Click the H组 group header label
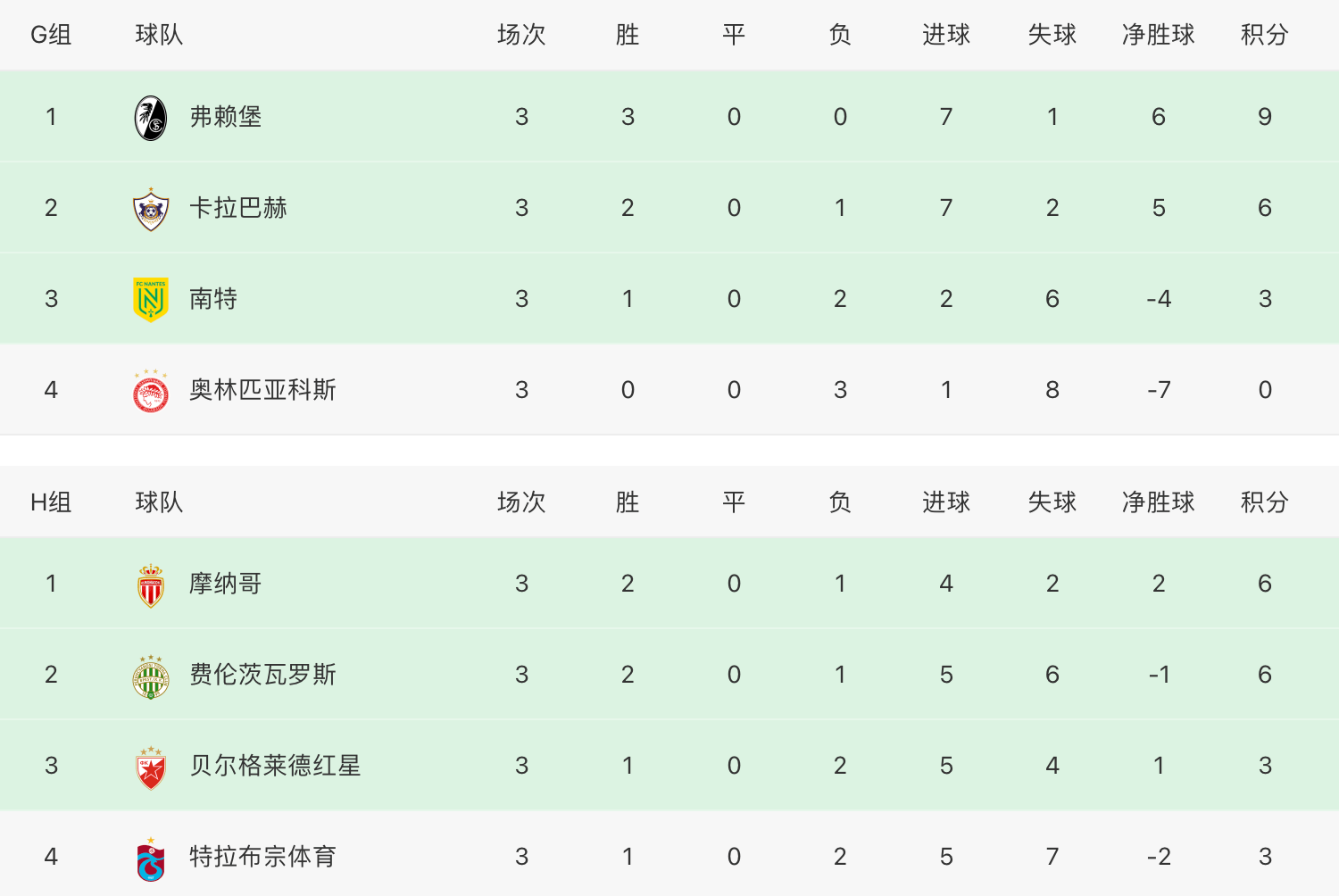 [x=51, y=502]
